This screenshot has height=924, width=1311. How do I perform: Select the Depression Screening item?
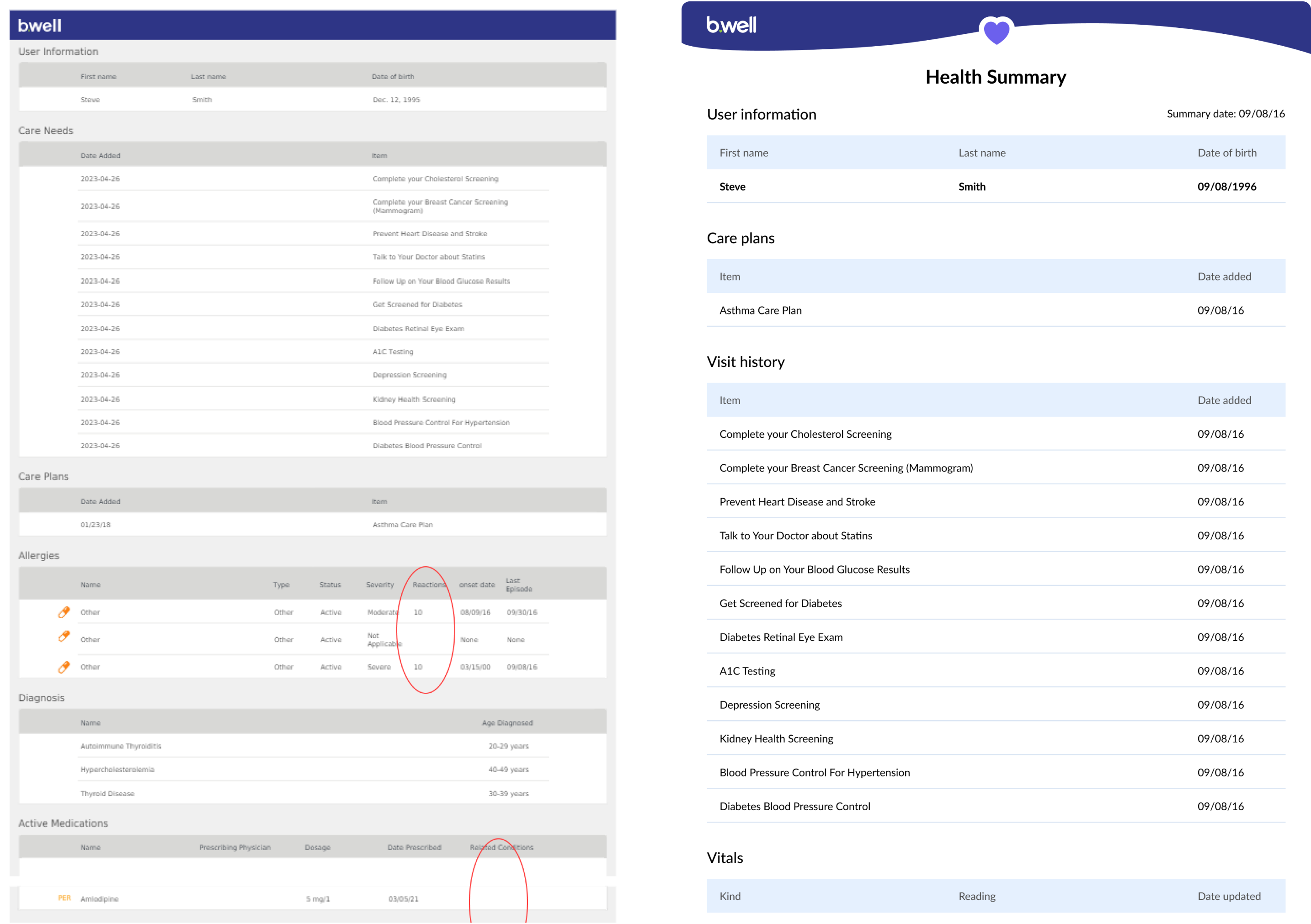coord(769,704)
